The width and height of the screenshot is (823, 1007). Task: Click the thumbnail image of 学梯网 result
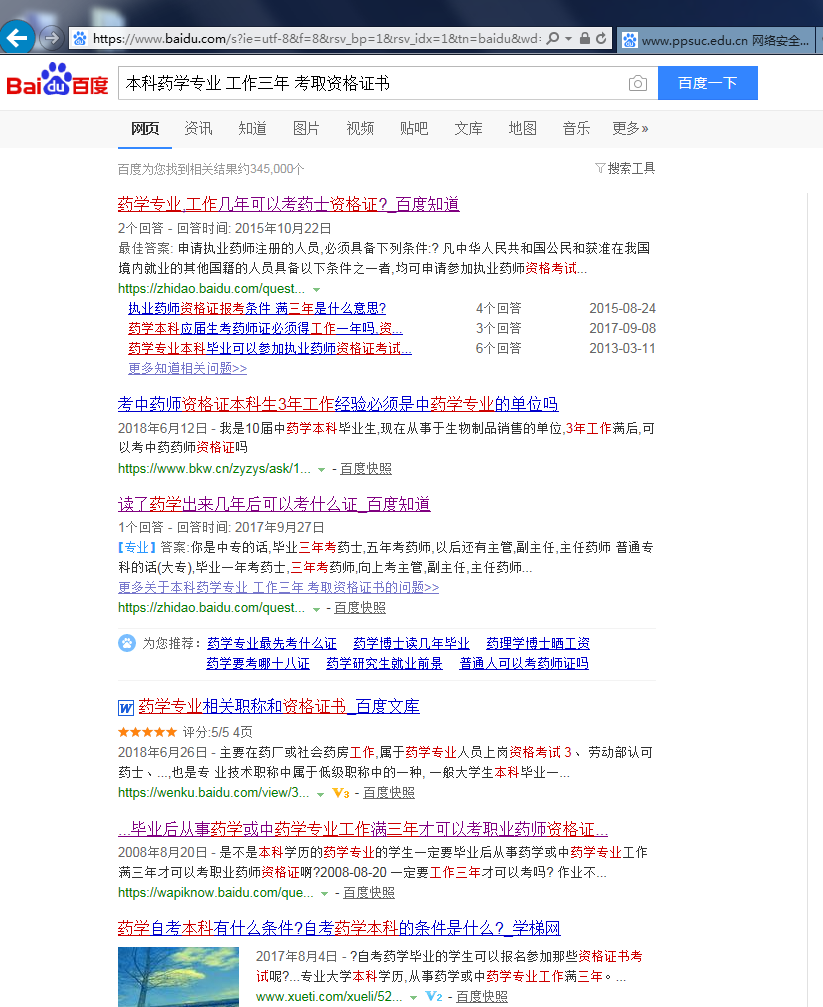[178, 977]
